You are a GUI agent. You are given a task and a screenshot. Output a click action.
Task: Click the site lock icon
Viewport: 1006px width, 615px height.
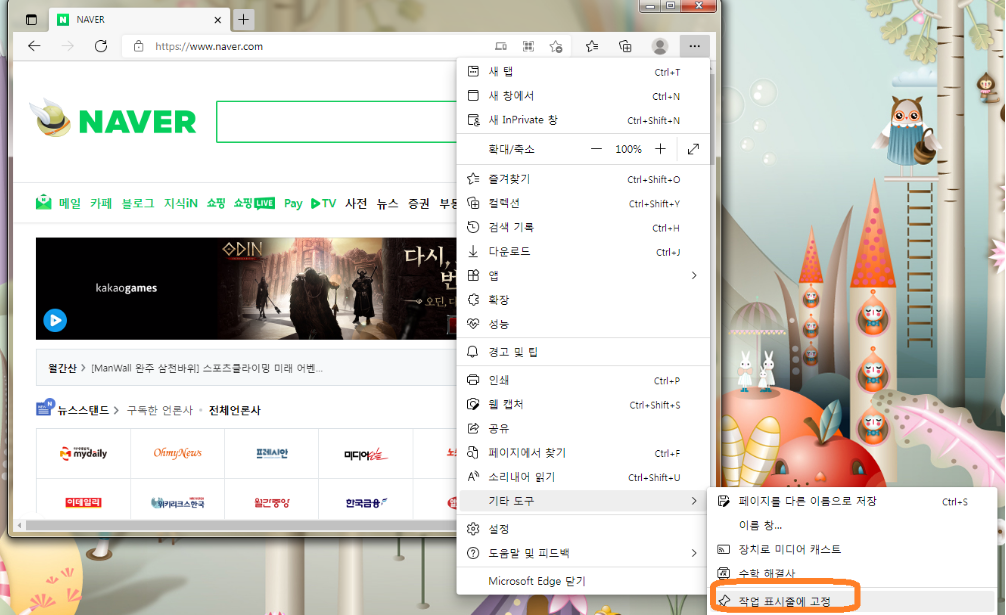138,46
